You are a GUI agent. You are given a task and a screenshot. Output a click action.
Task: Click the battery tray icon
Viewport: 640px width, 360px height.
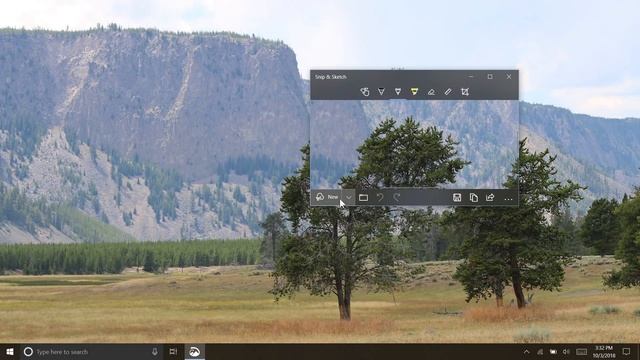tap(553, 351)
